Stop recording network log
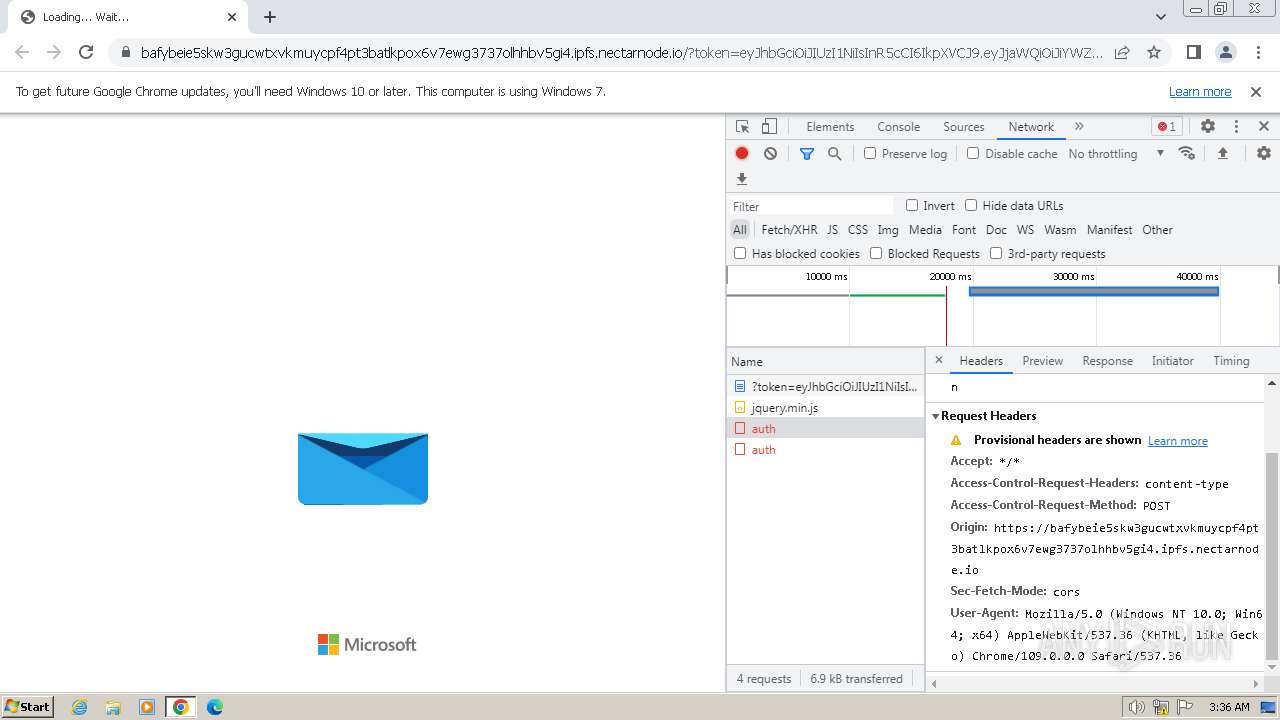Image resolution: width=1280 pixels, height=720 pixels. click(742, 154)
